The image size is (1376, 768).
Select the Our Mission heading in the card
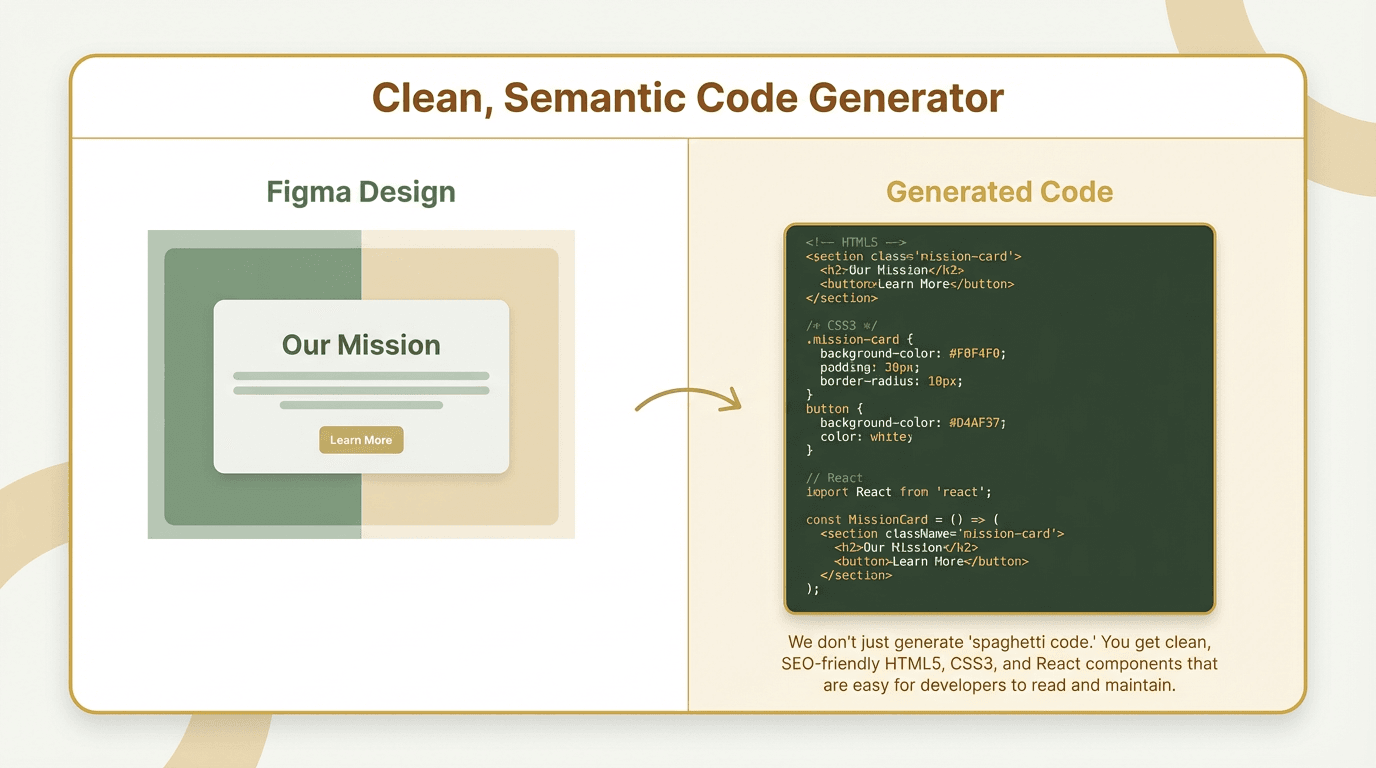(x=361, y=345)
